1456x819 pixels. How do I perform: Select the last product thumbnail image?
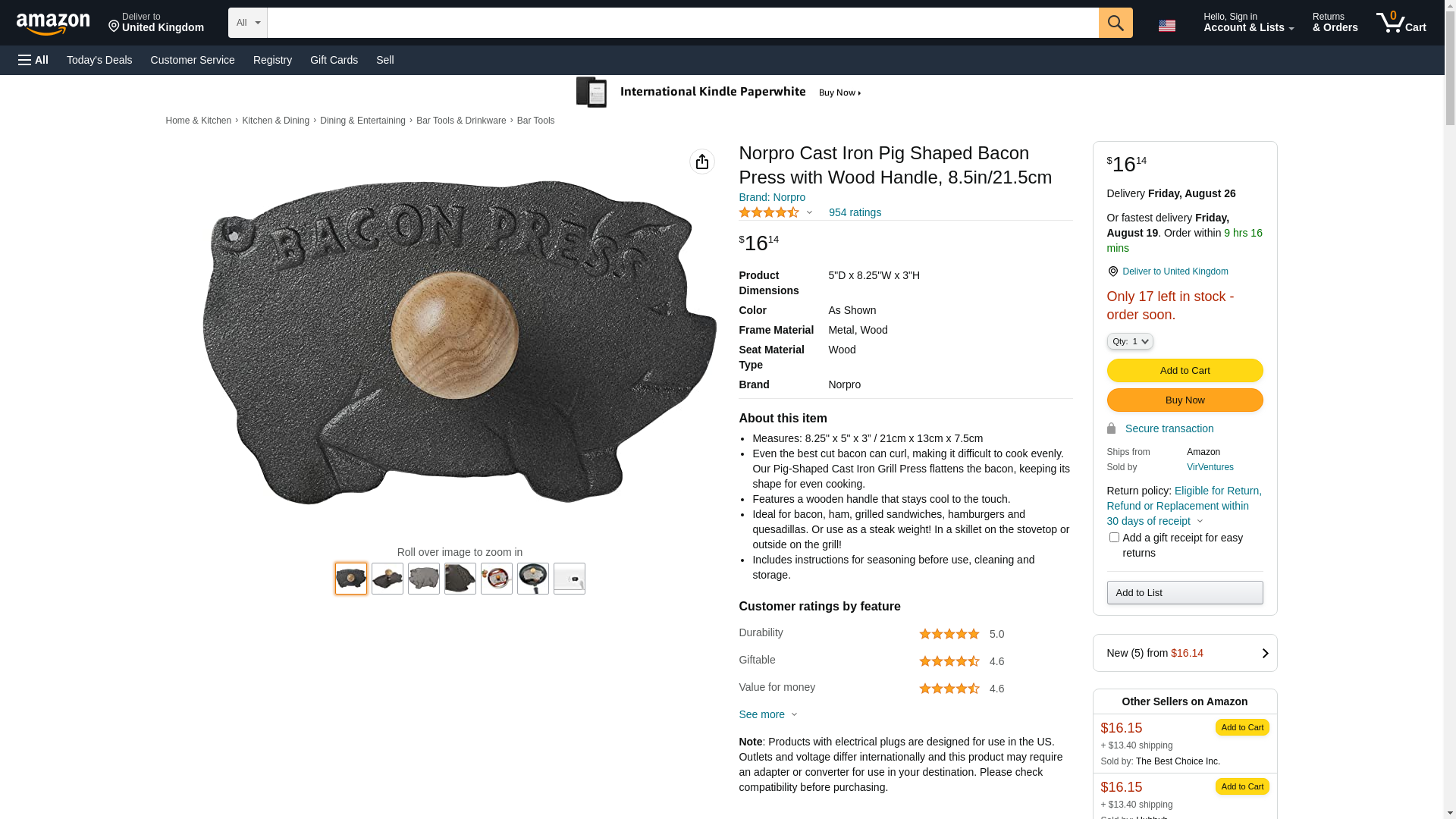[x=569, y=579]
